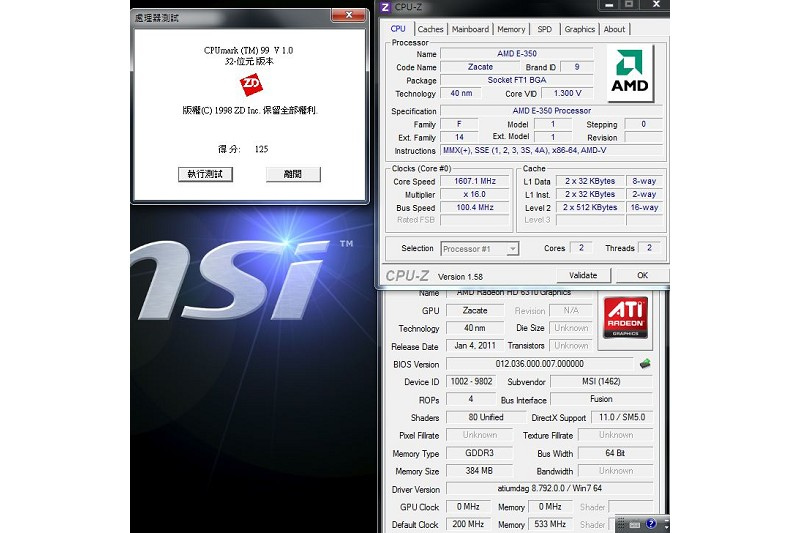
Task: Switch to the Graphics tab
Action: (580, 30)
